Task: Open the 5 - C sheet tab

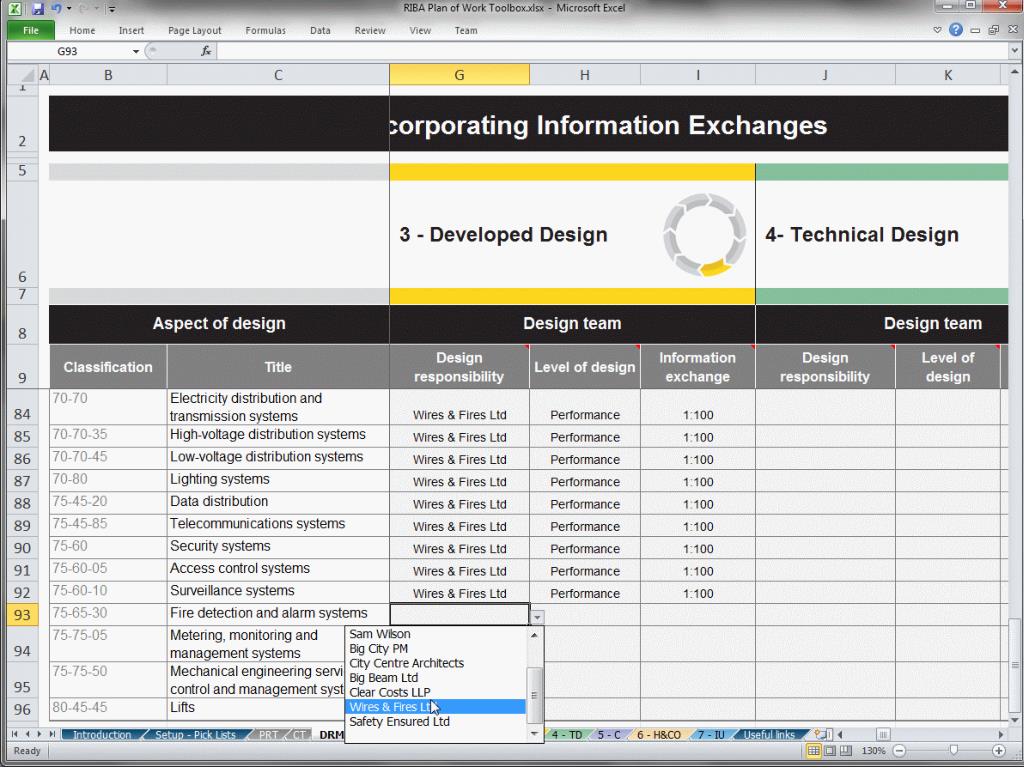Action: (609, 735)
